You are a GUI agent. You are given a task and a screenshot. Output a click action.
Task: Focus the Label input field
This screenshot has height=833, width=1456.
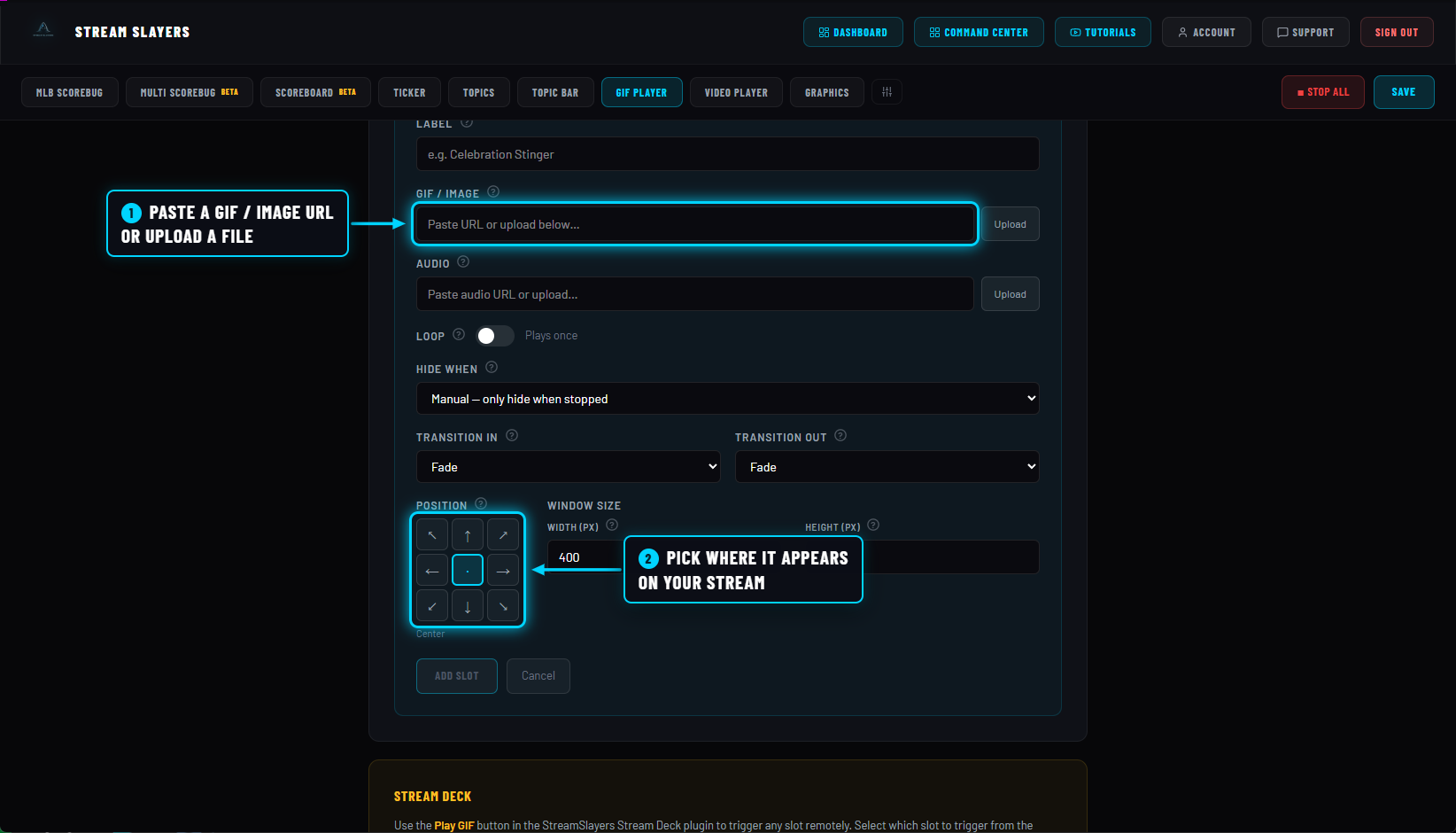coord(728,154)
